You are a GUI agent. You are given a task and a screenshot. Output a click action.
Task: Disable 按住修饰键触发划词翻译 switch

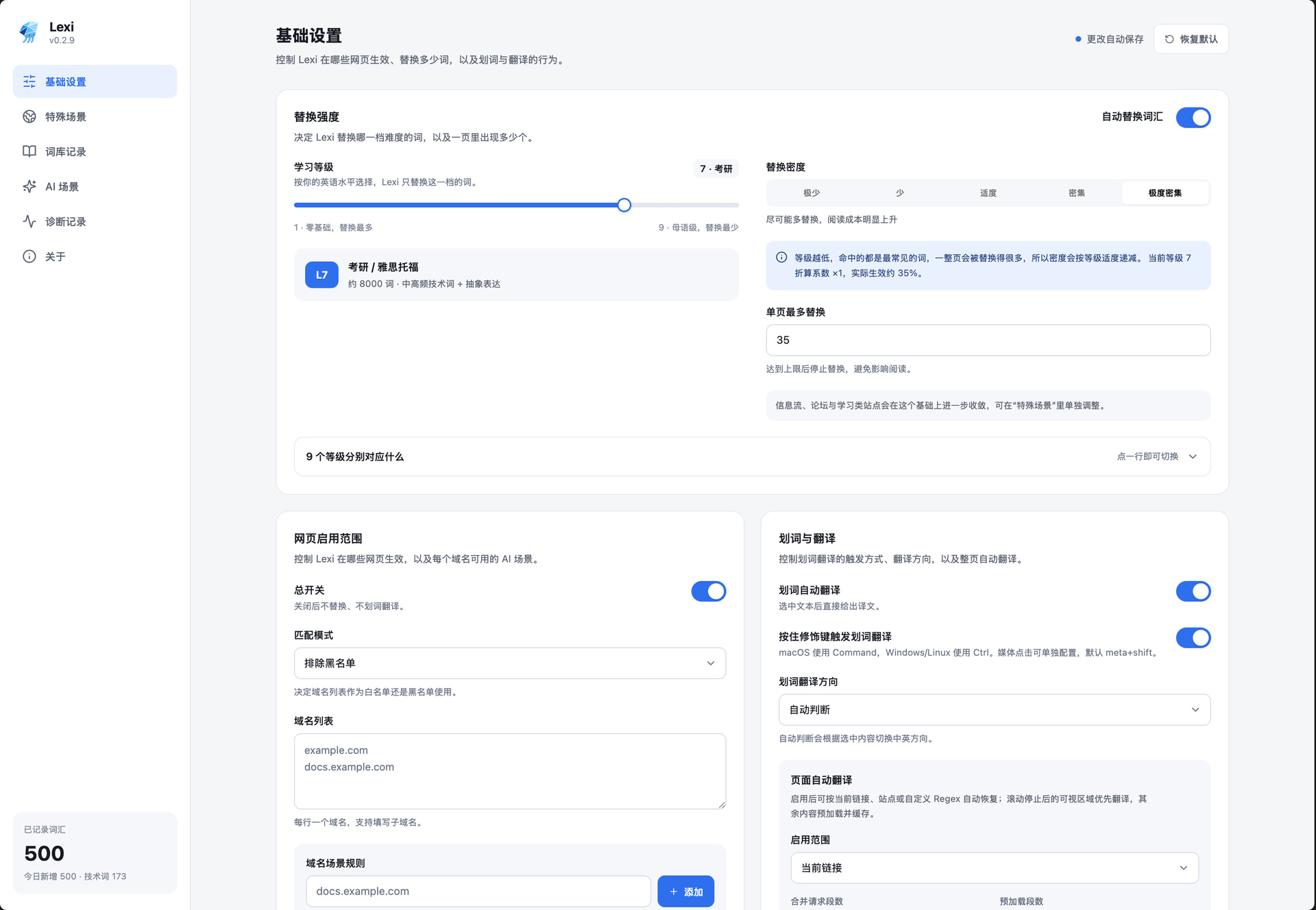[x=1193, y=638]
